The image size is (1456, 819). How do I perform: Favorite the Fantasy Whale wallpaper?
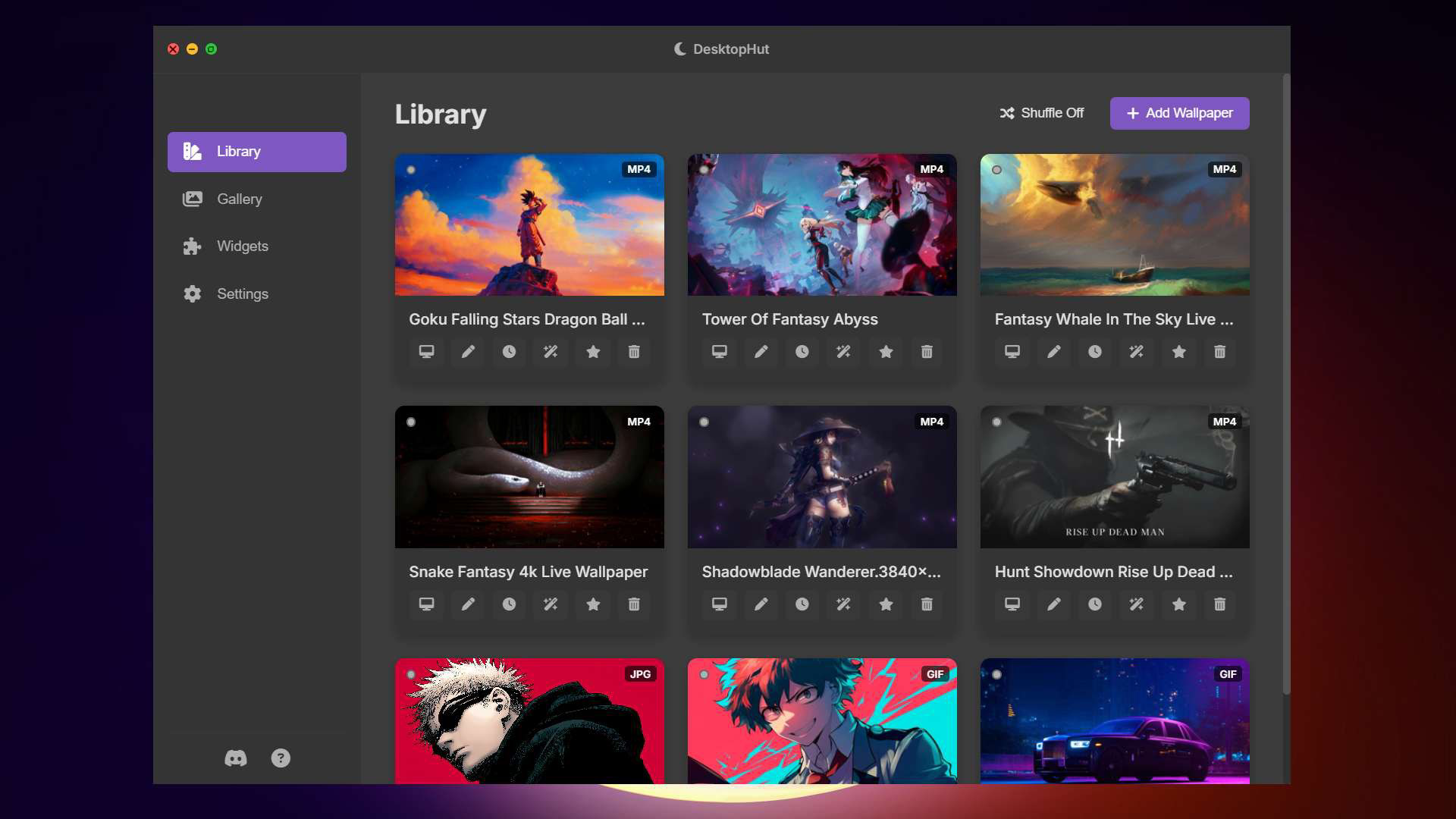(1178, 352)
